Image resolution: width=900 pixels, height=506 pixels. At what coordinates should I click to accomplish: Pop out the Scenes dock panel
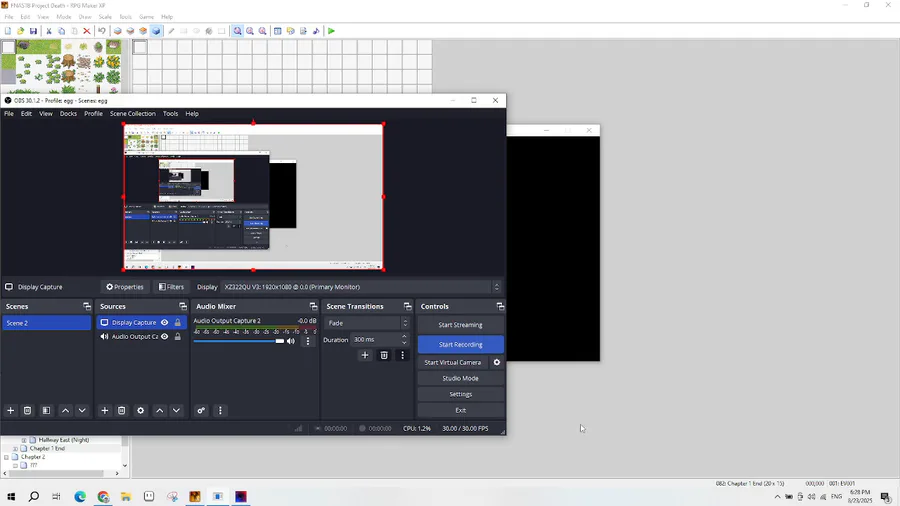tap(87, 306)
